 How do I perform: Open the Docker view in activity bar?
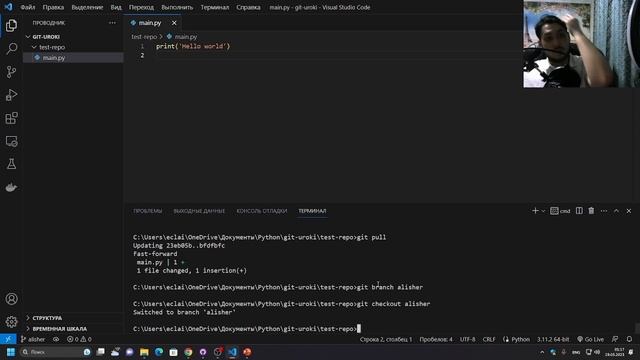coord(11,187)
